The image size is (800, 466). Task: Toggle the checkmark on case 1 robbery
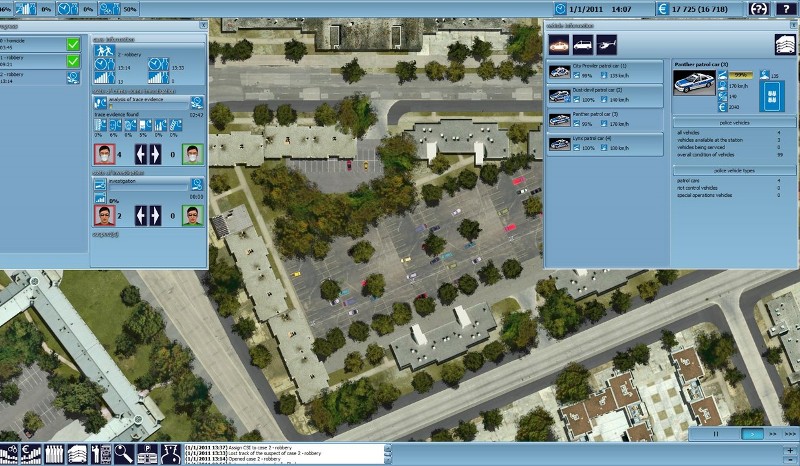73,60
